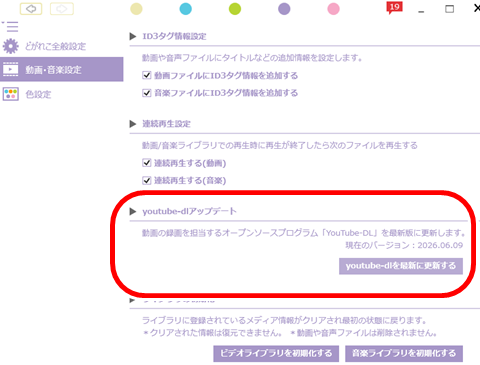Viewport: 480px width, 365px height.
Task: Click the palette icon for 色設定
Action: point(11,94)
